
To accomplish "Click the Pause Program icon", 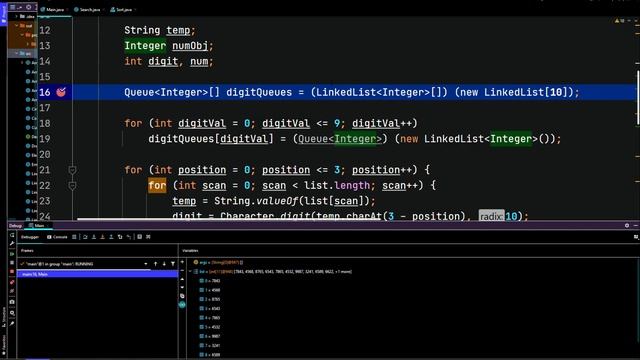I will pos(12,263).
